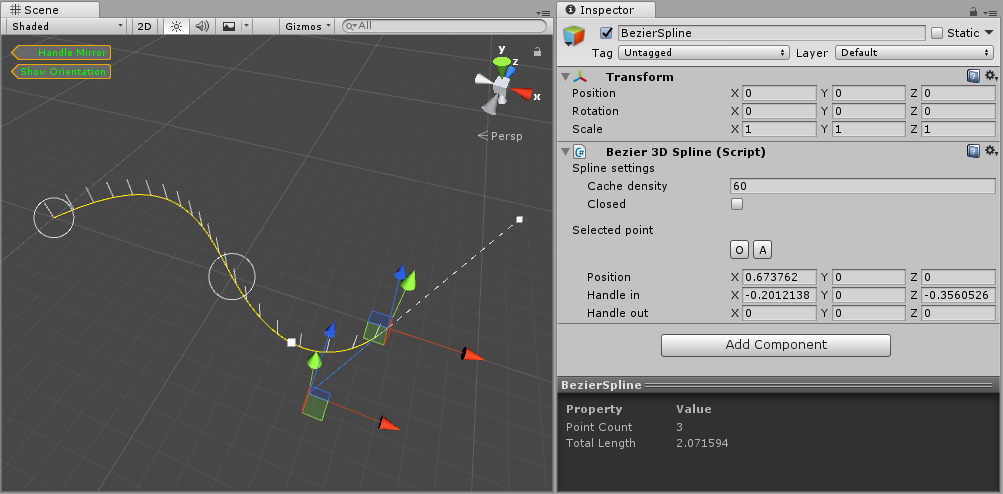Toggle BezierSpline active checkbox
The height and width of the screenshot is (494, 1003).
[x=606, y=33]
